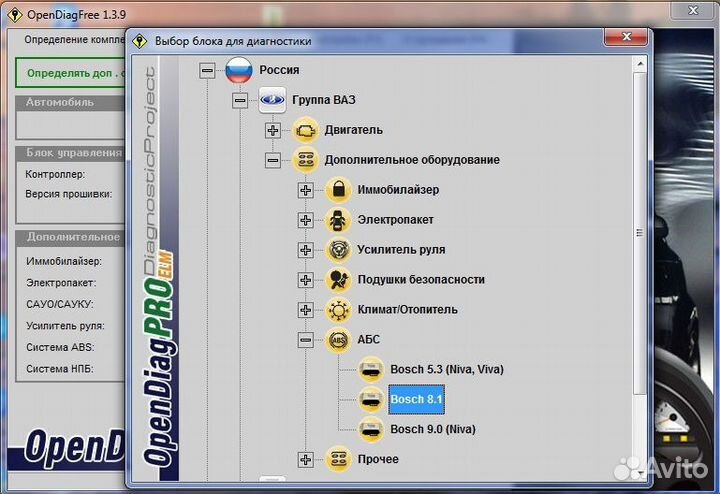Click the padlock icon for Иммобилайзер

coord(338,190)
